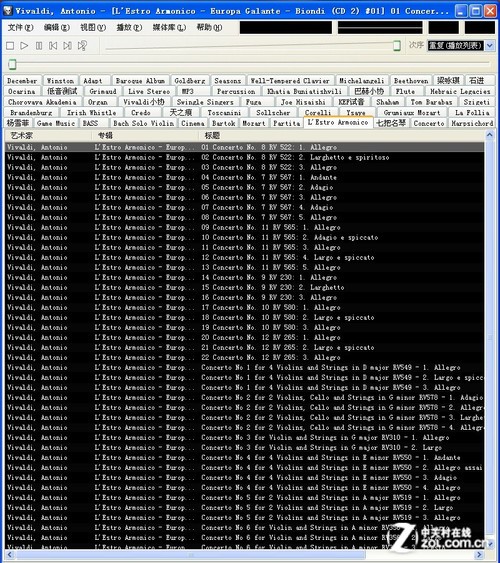500x563 pixels.
Task: Open the playback order dropdown
Action: pyautogui.click(x=490, y=46)
